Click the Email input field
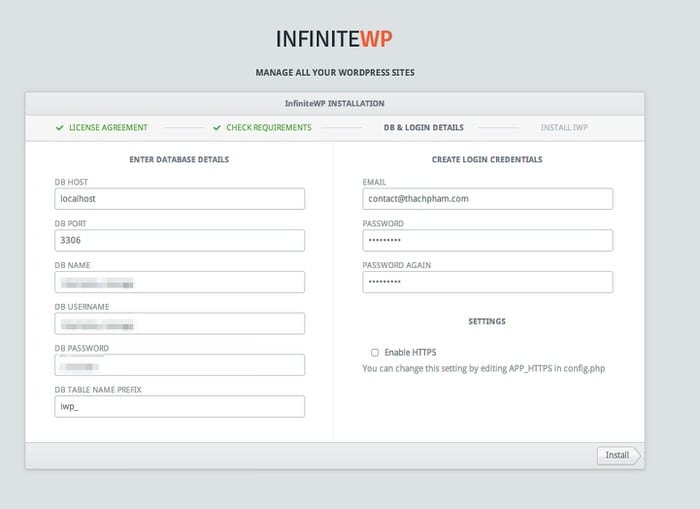Screen dimensions: 700x509 point(488,199)
